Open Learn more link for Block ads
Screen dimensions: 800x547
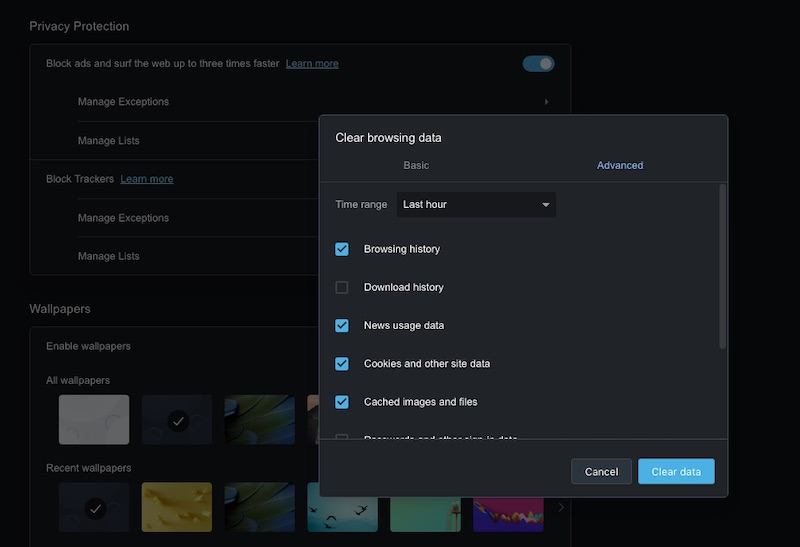(312, 64)
